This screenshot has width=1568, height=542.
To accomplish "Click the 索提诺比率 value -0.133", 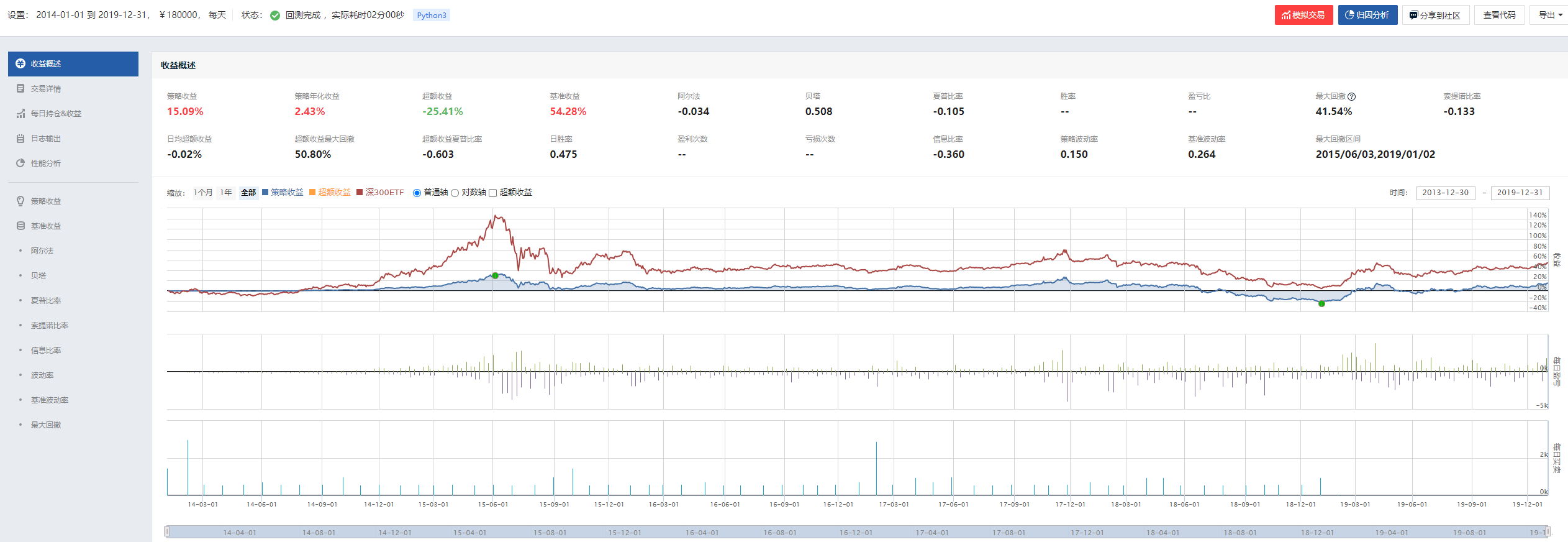I will pos(1459,112).
